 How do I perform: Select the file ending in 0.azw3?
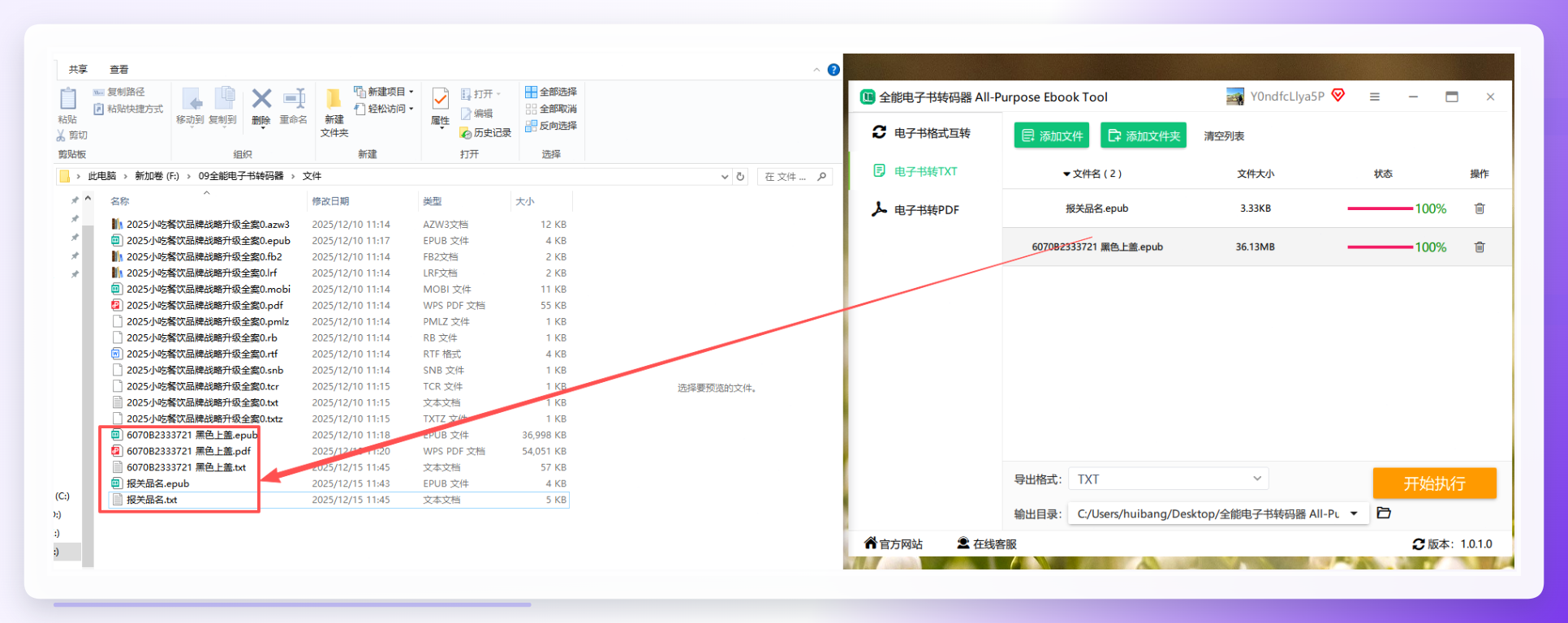(208, 225)
